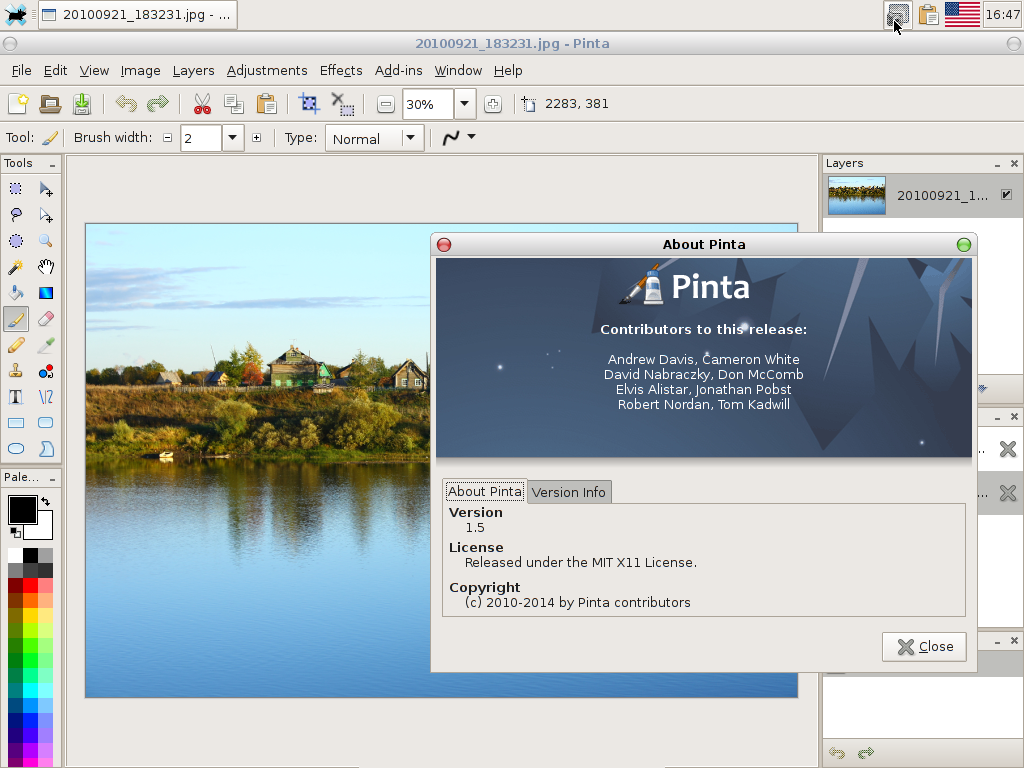The width and height of the screenshot is (1024, 768).
Task: Click the Cut scissors icon
Action: pyautogui.click(x=202, y=104)
